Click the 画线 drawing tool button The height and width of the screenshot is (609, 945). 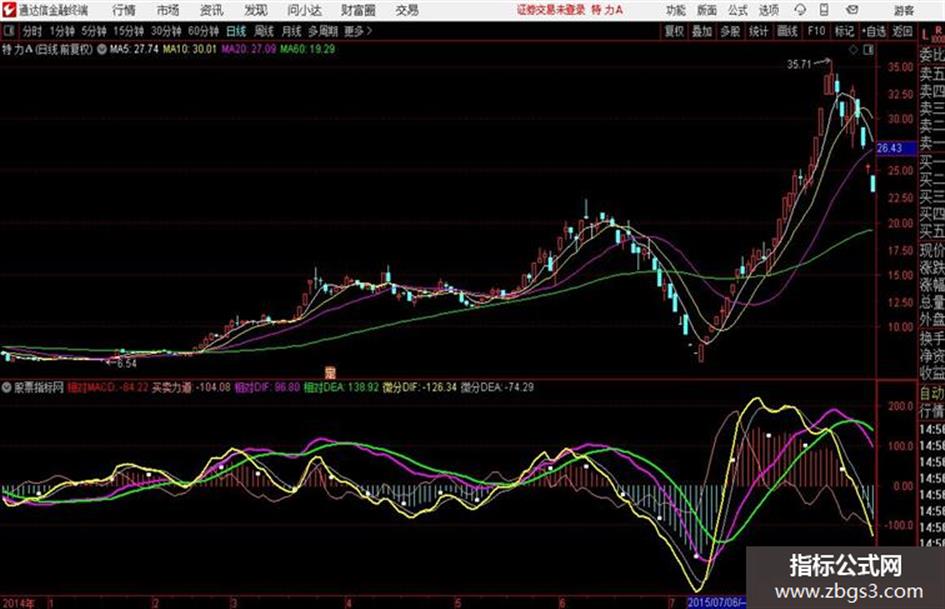coord(788,31)
